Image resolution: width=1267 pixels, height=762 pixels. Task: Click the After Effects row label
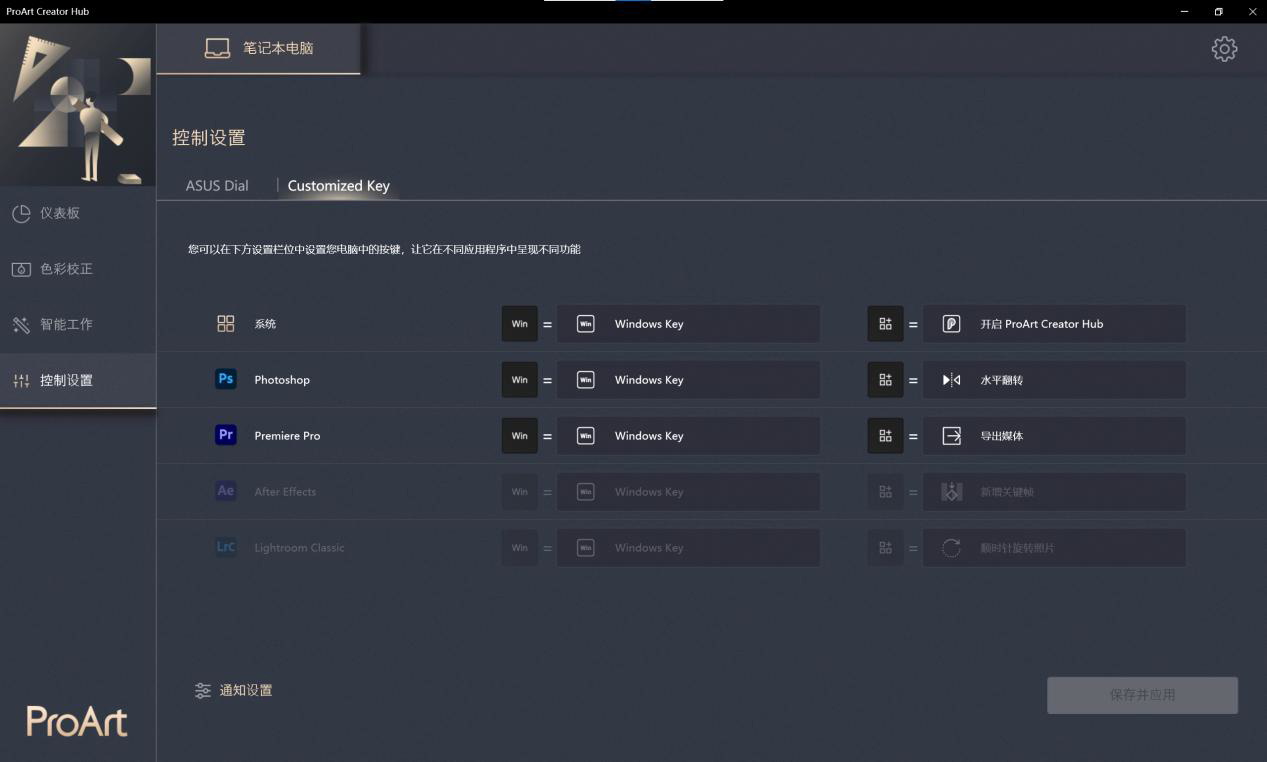(285, 492)
